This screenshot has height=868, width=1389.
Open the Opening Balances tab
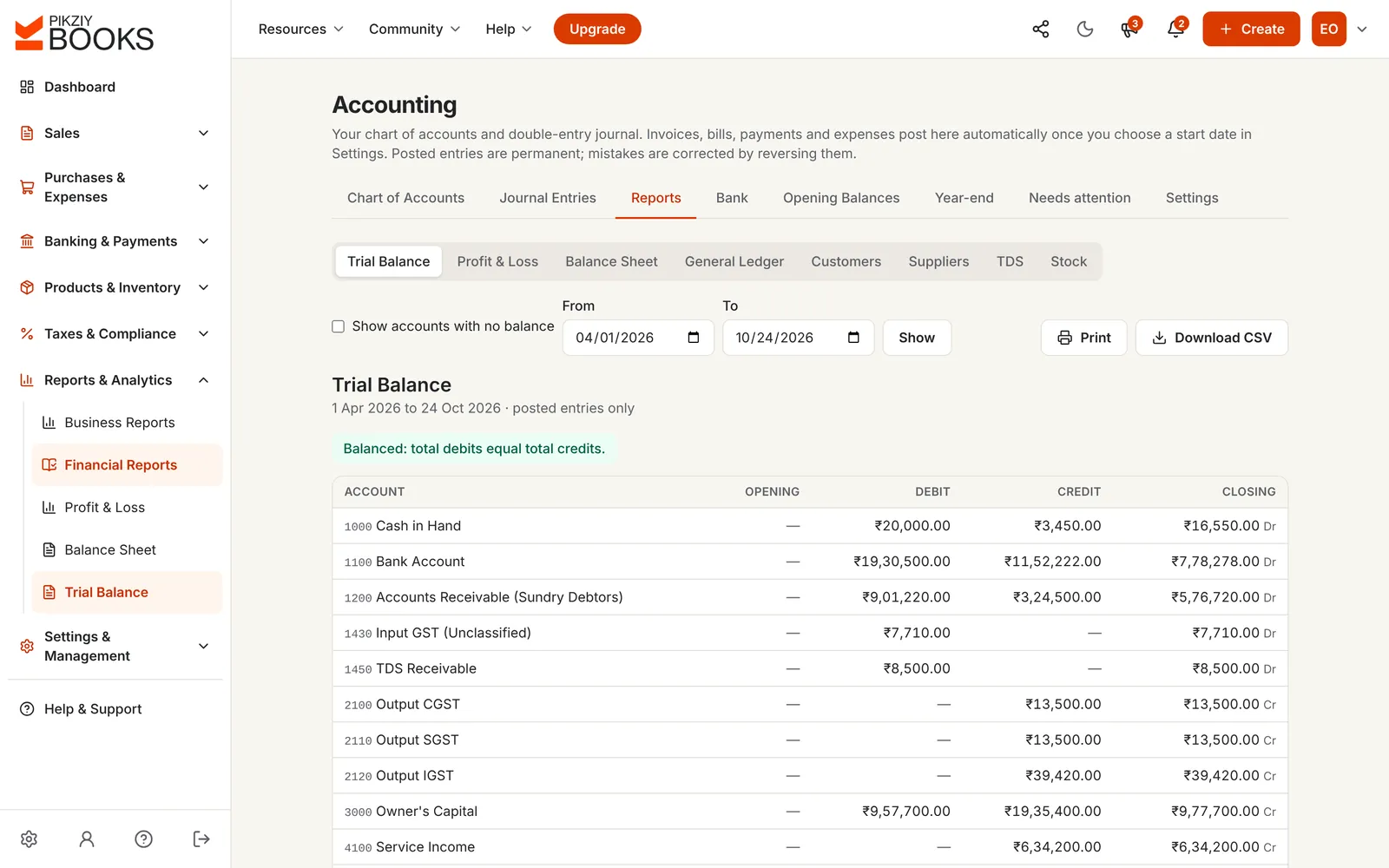pos(841,198)
